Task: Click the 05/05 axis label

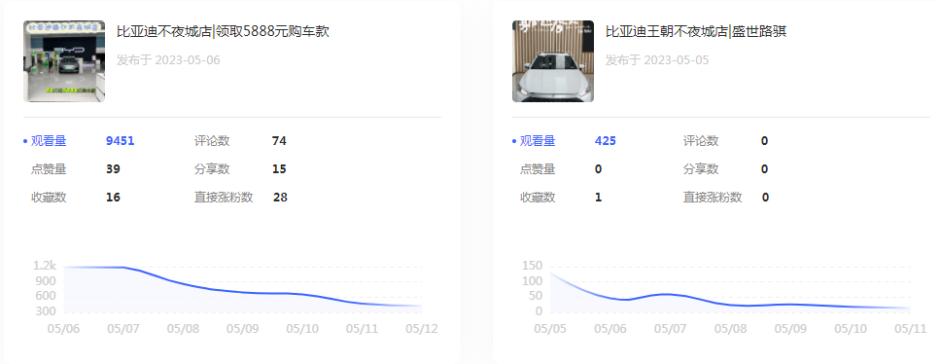Action: click(550, 329)
